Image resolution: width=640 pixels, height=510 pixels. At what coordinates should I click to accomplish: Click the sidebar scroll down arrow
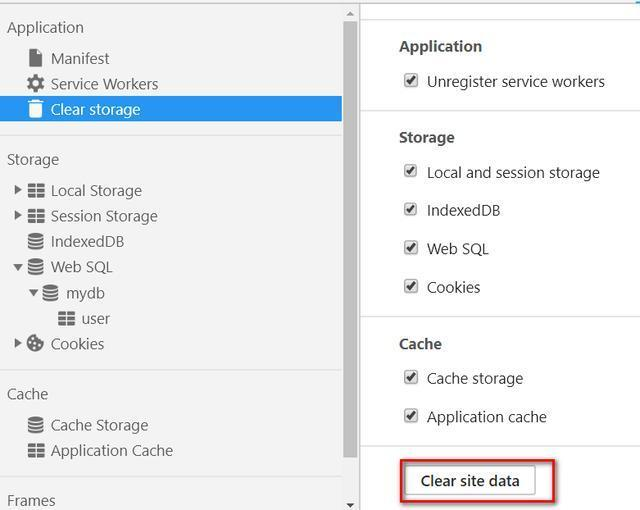(350, 503)
